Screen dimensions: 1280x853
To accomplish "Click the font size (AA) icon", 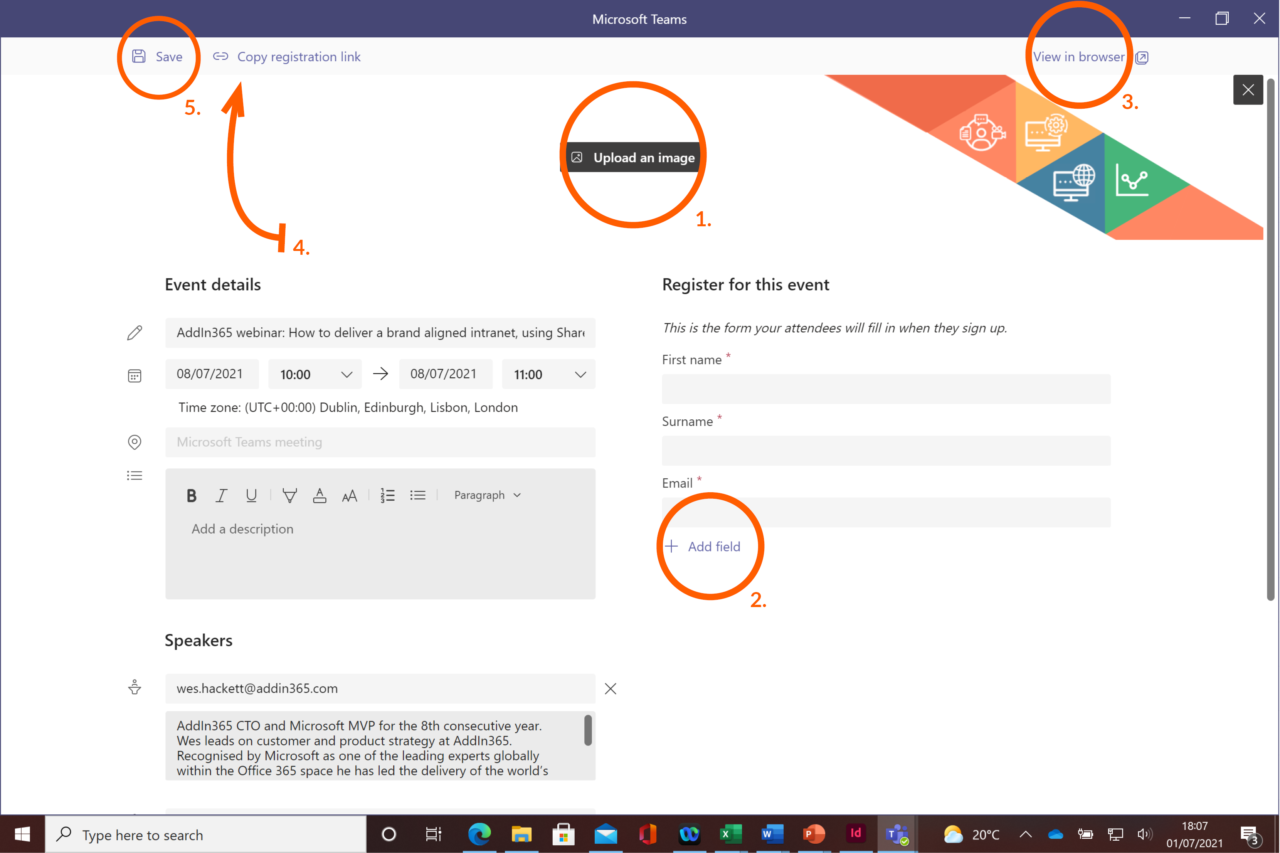I will 349,494.
